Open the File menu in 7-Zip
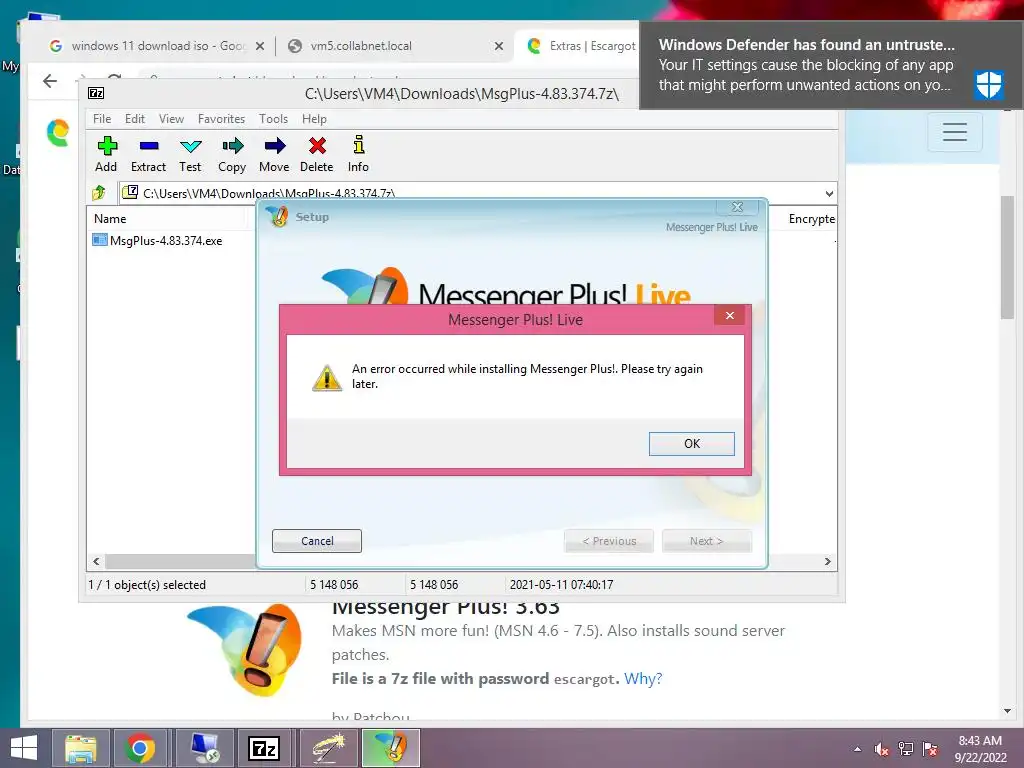The image size is (1024, 768). click(102, 119)
